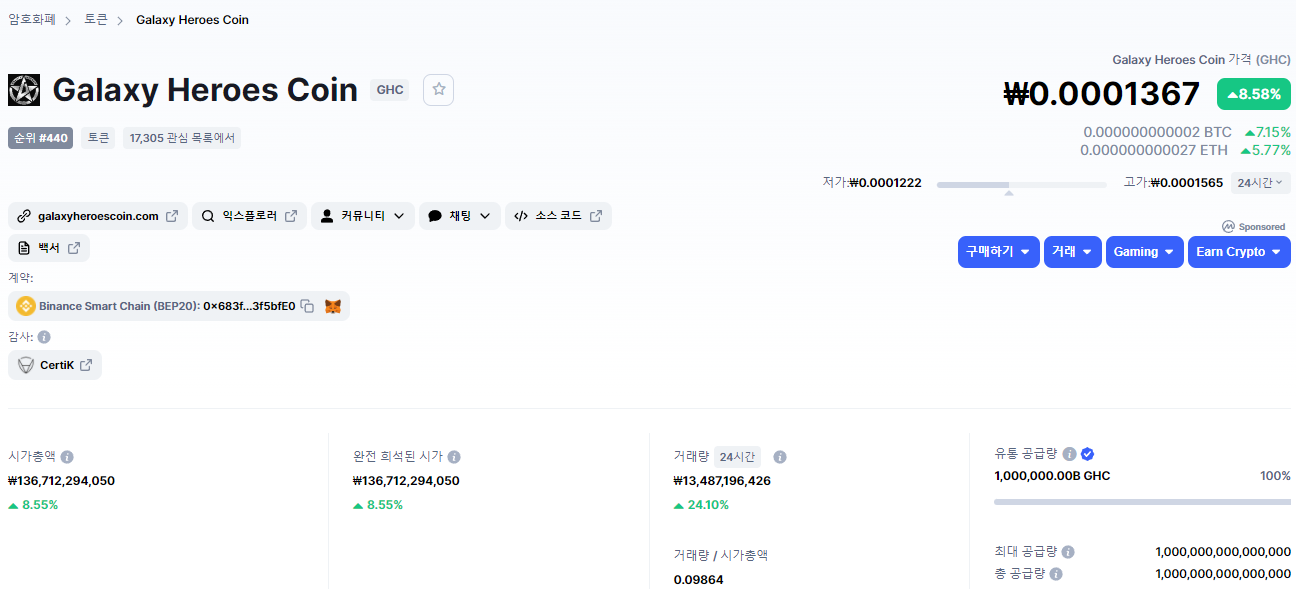
Task: Expand the 채팅 dropdown
Action: (x=459, y=216)
